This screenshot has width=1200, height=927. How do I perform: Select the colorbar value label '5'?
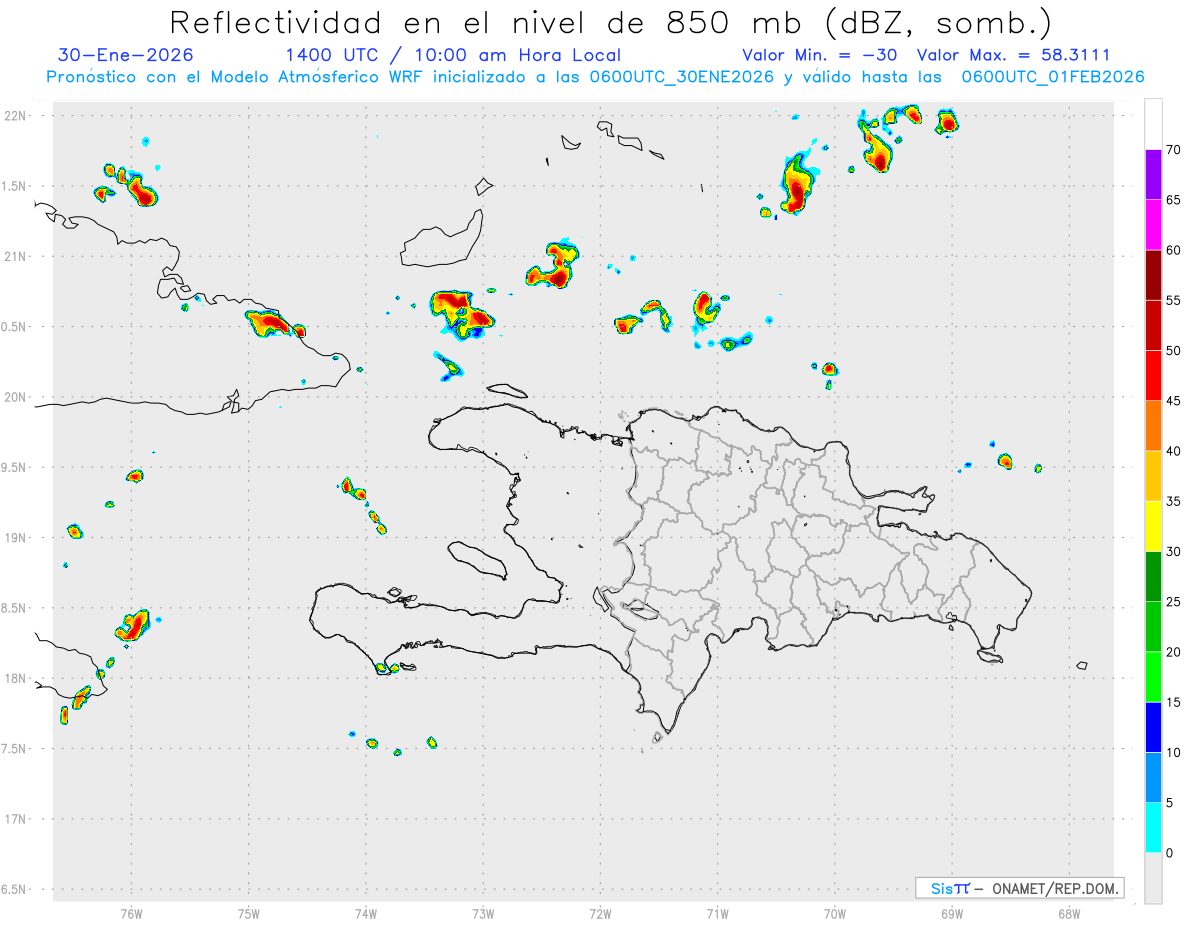tap(1171, 803)
